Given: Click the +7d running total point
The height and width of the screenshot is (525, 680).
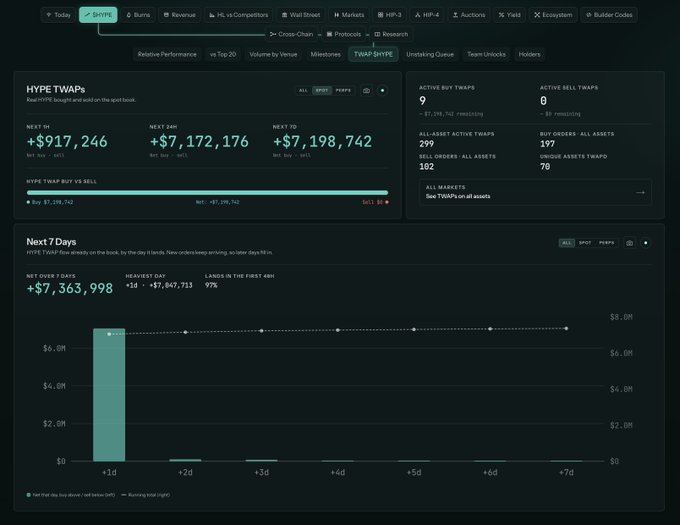Looking at the screenshot, I should point(566,329).
